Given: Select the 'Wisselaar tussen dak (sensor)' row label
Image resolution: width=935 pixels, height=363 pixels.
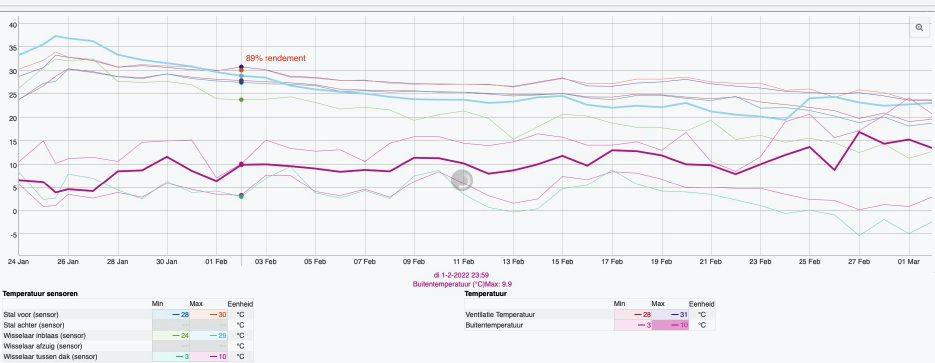Looking at the screenshot, I should pos(50,356).
